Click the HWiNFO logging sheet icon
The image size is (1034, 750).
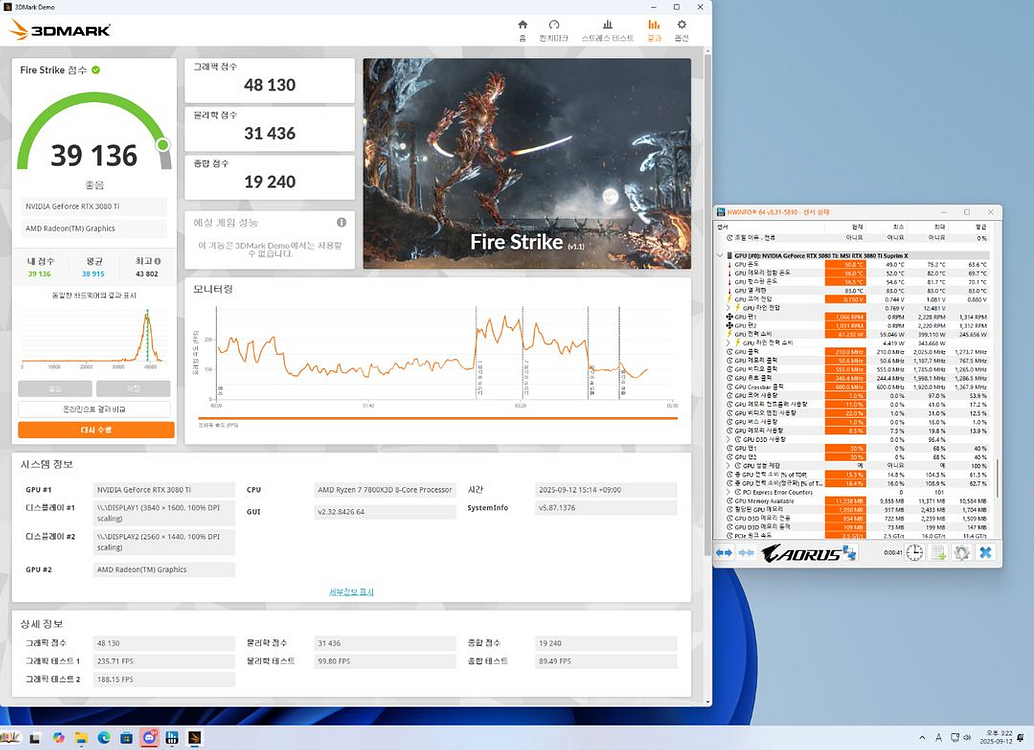point(938,553)
